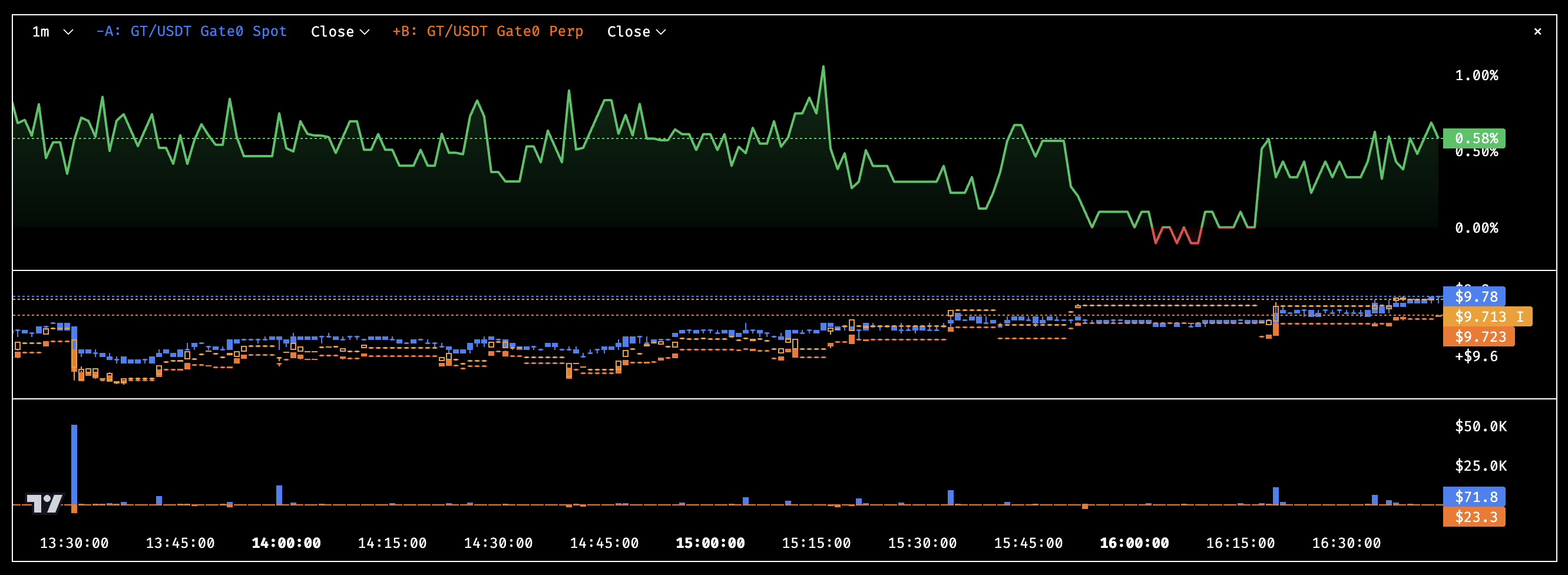Click the +$9.6 price axis label
The height and width of the screenshot is (575, 1568).
click(1476, 356)
